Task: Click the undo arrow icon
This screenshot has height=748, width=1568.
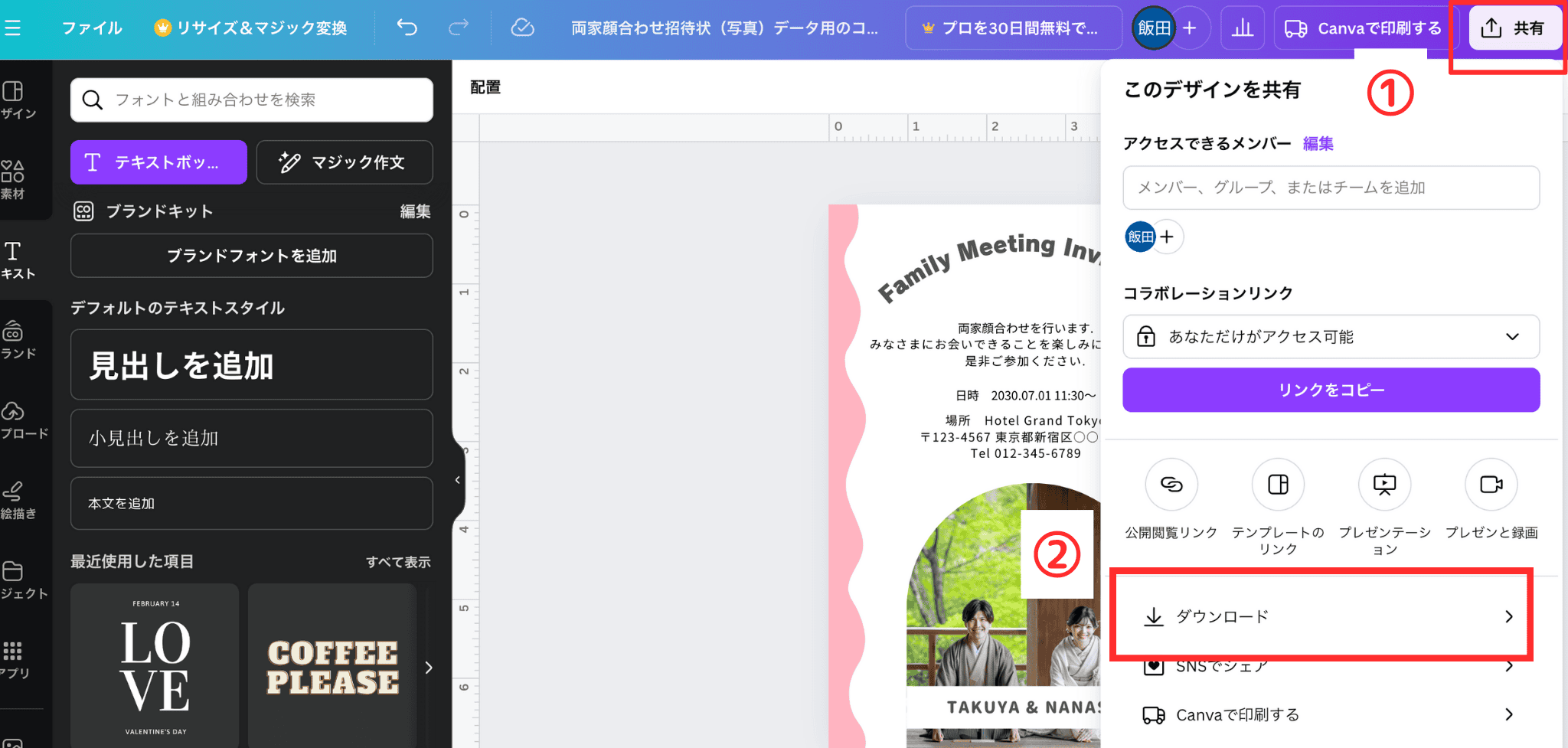Action: (407, 28)
